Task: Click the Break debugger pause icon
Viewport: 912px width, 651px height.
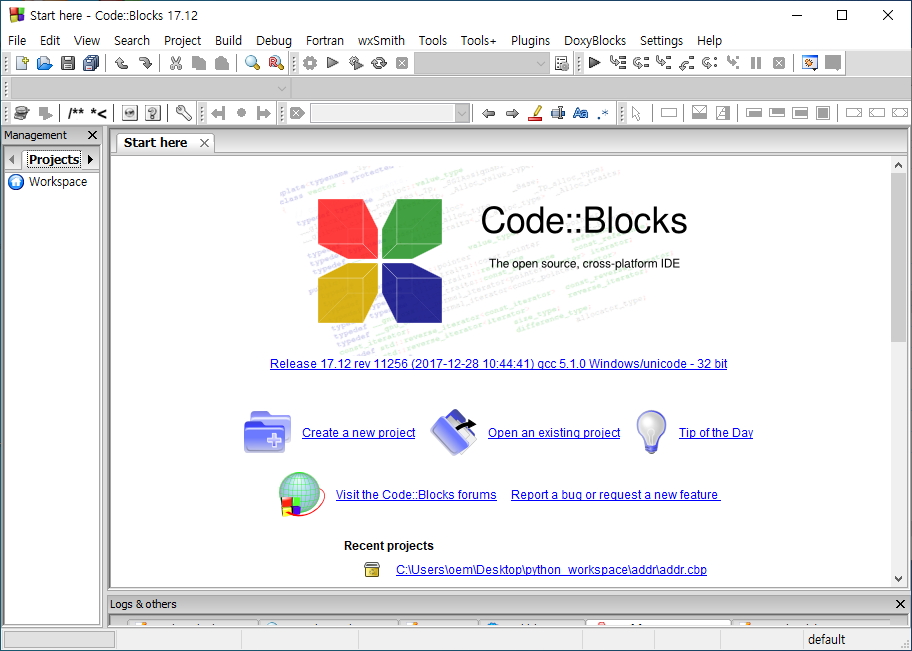Action: (x=756, y=63)
